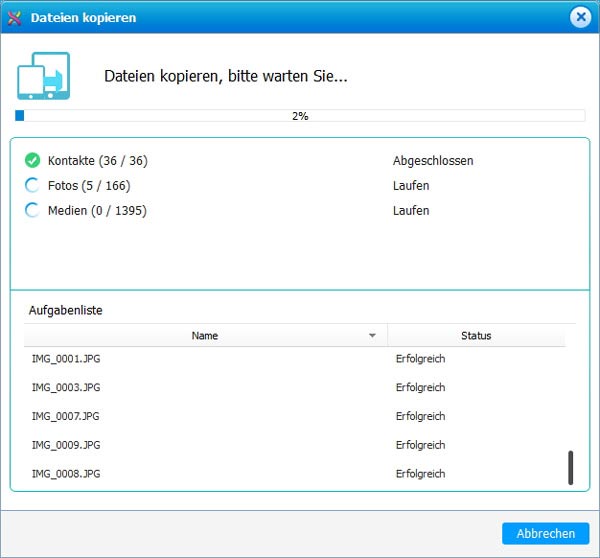600x558 pixels.
Task: Select IMG_0003.JPG row
Action: 66,387
